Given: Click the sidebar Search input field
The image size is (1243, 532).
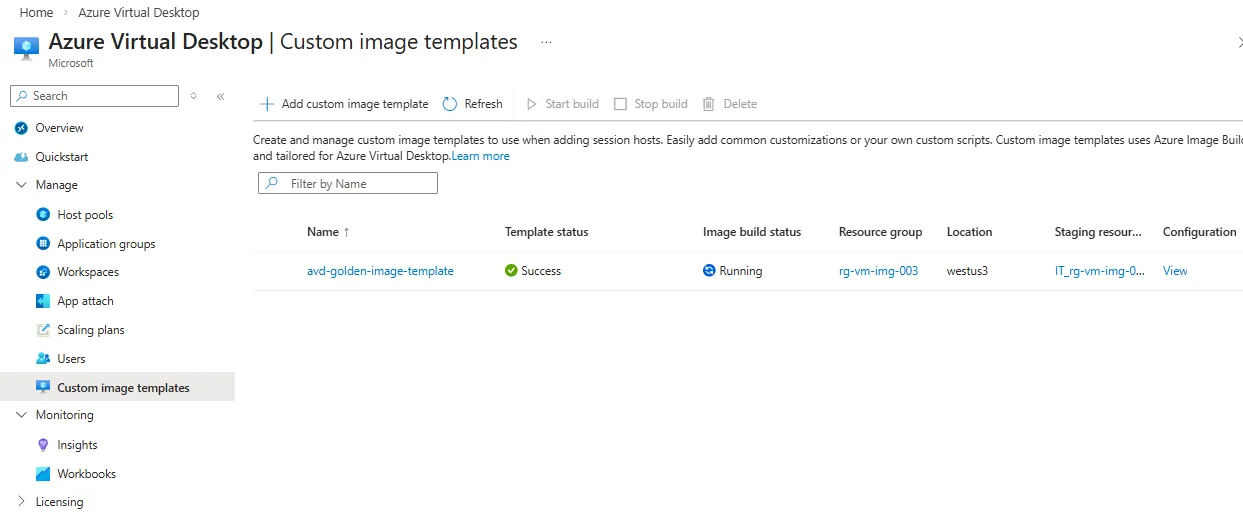Looking at the screenshot, I should (x=94, y=96).
